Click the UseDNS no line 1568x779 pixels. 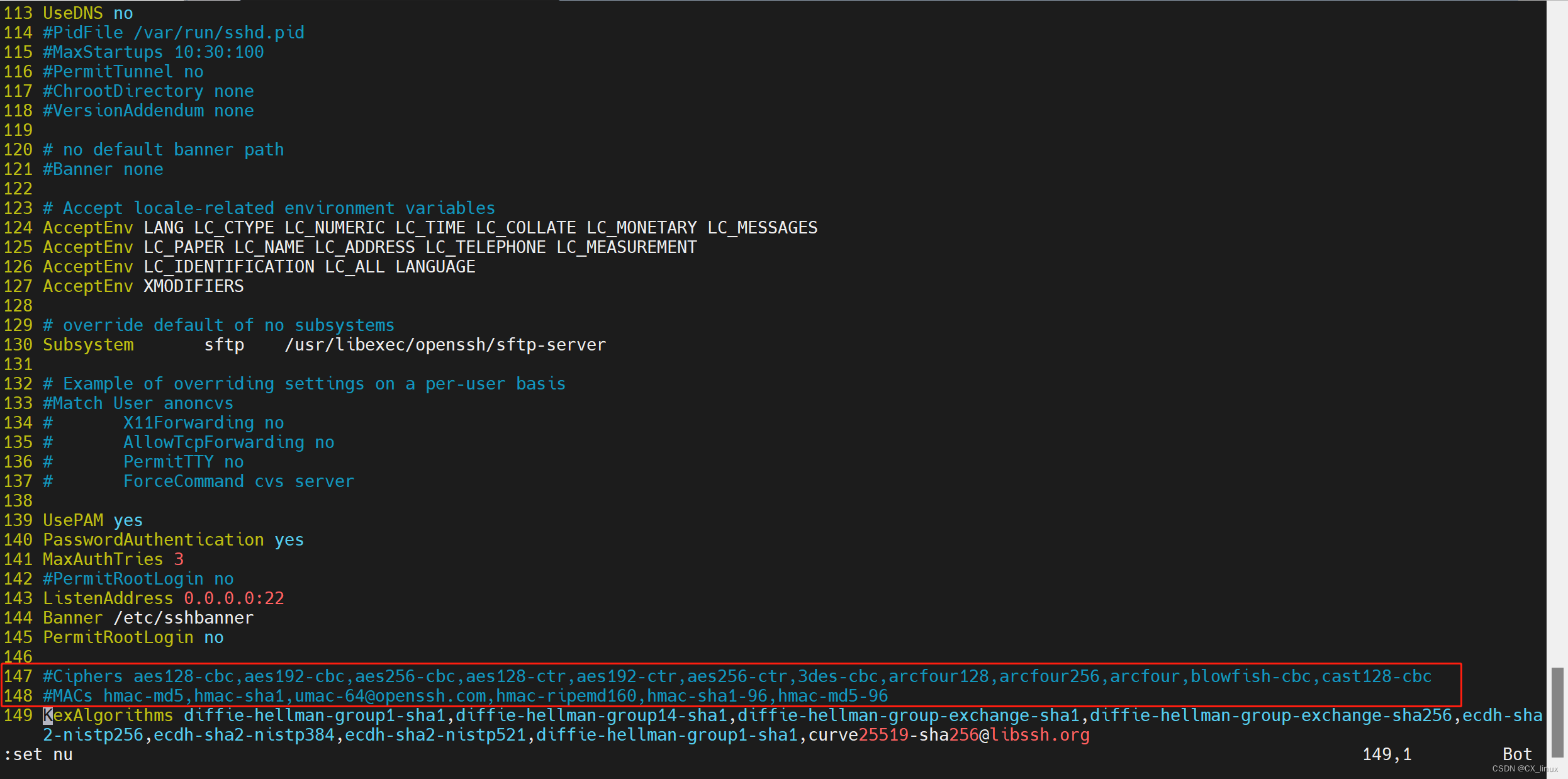pyautogui.click(x=87, y=13)
